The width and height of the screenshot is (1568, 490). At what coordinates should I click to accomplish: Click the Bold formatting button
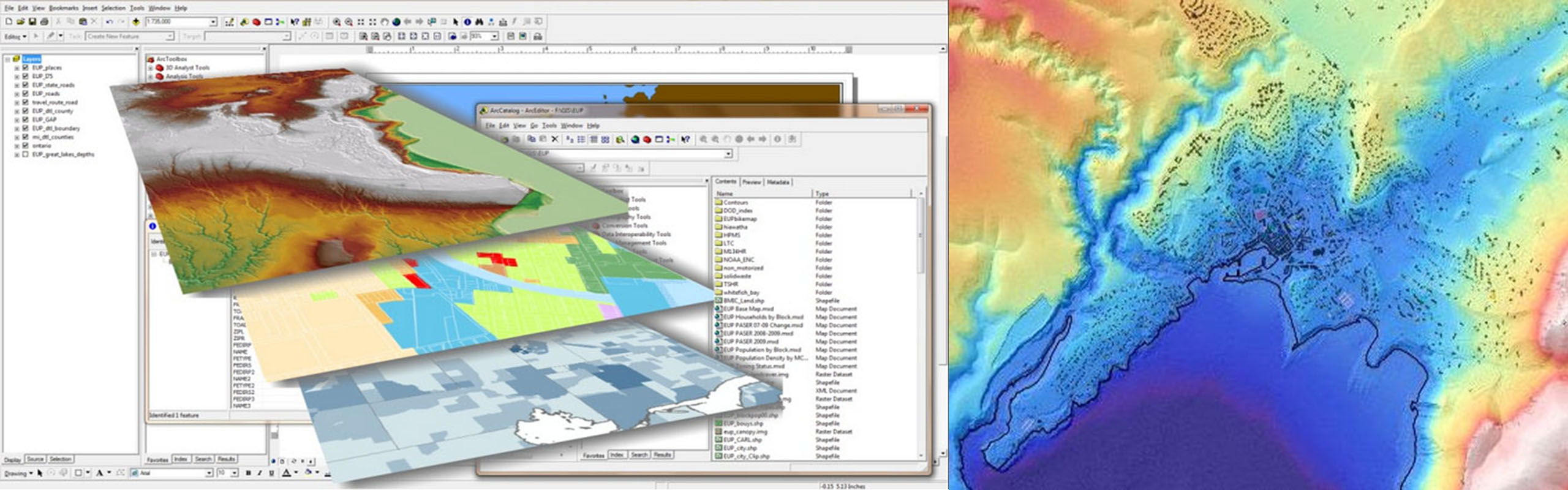pyautogui.click(x=248, y=473)
